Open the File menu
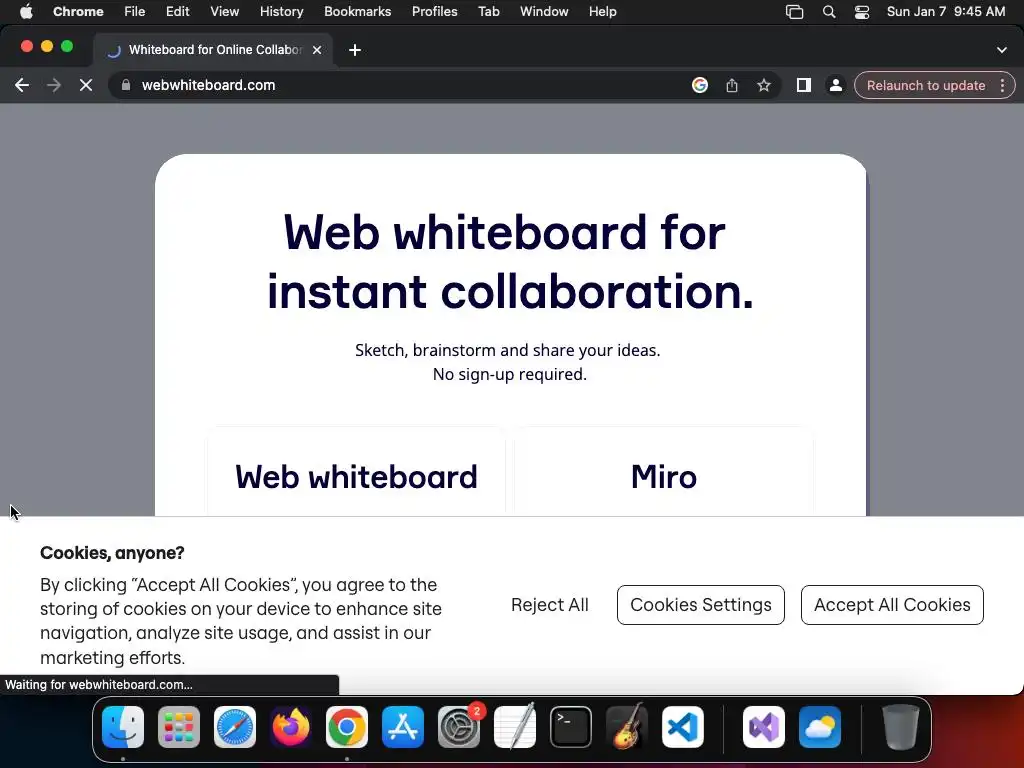The height and width of the screenshot is (768, 1024). click(x=135, y=11)
